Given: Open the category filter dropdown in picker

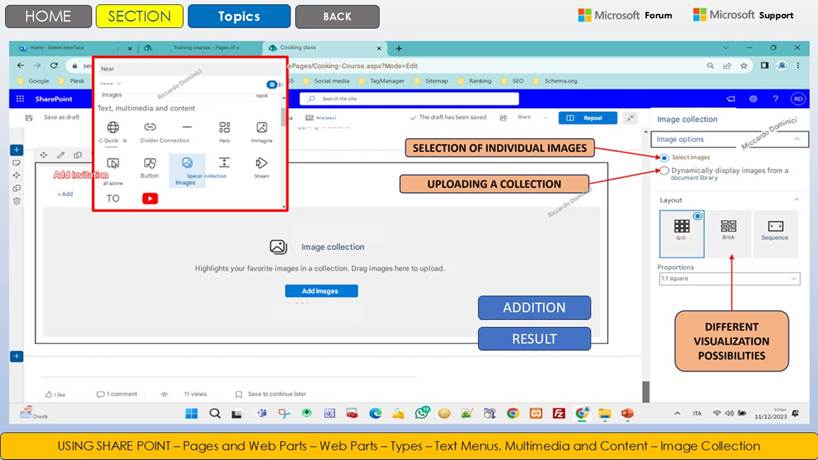Looking at the screenshot, I should click(x=111, y=84).
